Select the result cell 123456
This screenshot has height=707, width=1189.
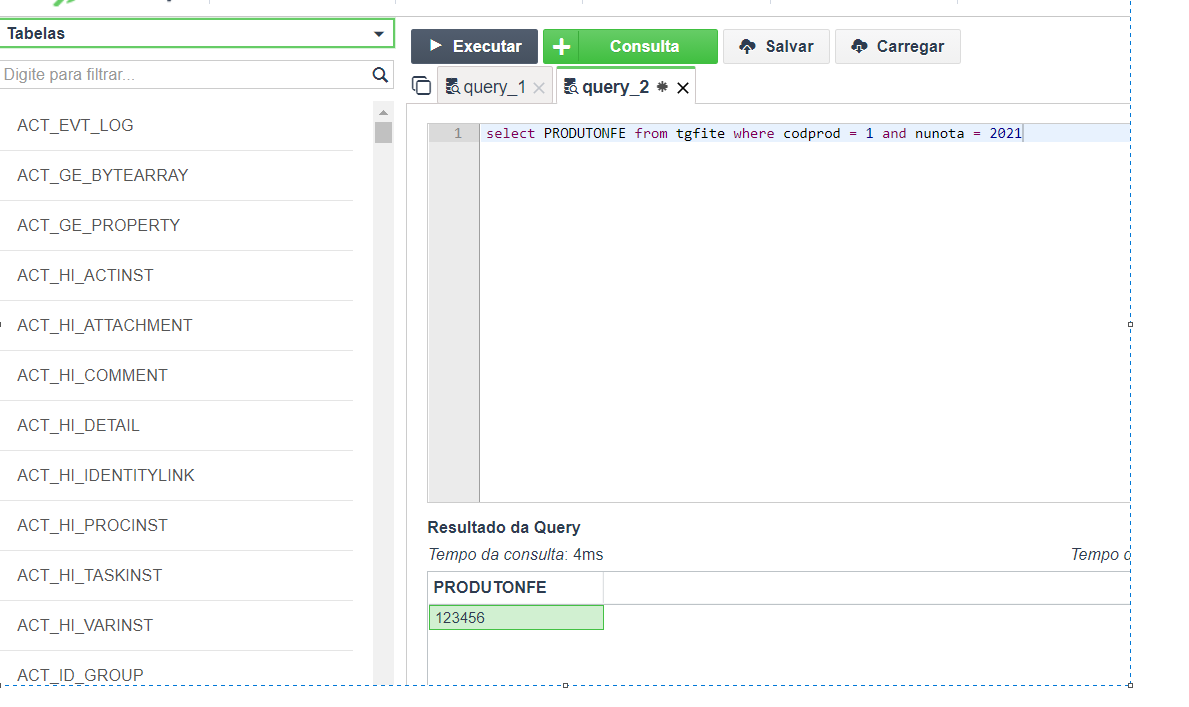515,618
